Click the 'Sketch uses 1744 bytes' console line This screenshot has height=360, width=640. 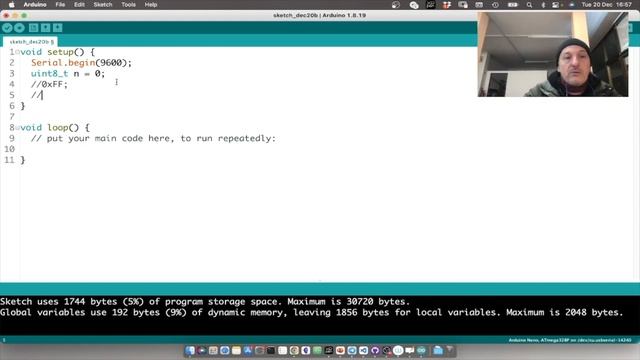click(204, 302)
